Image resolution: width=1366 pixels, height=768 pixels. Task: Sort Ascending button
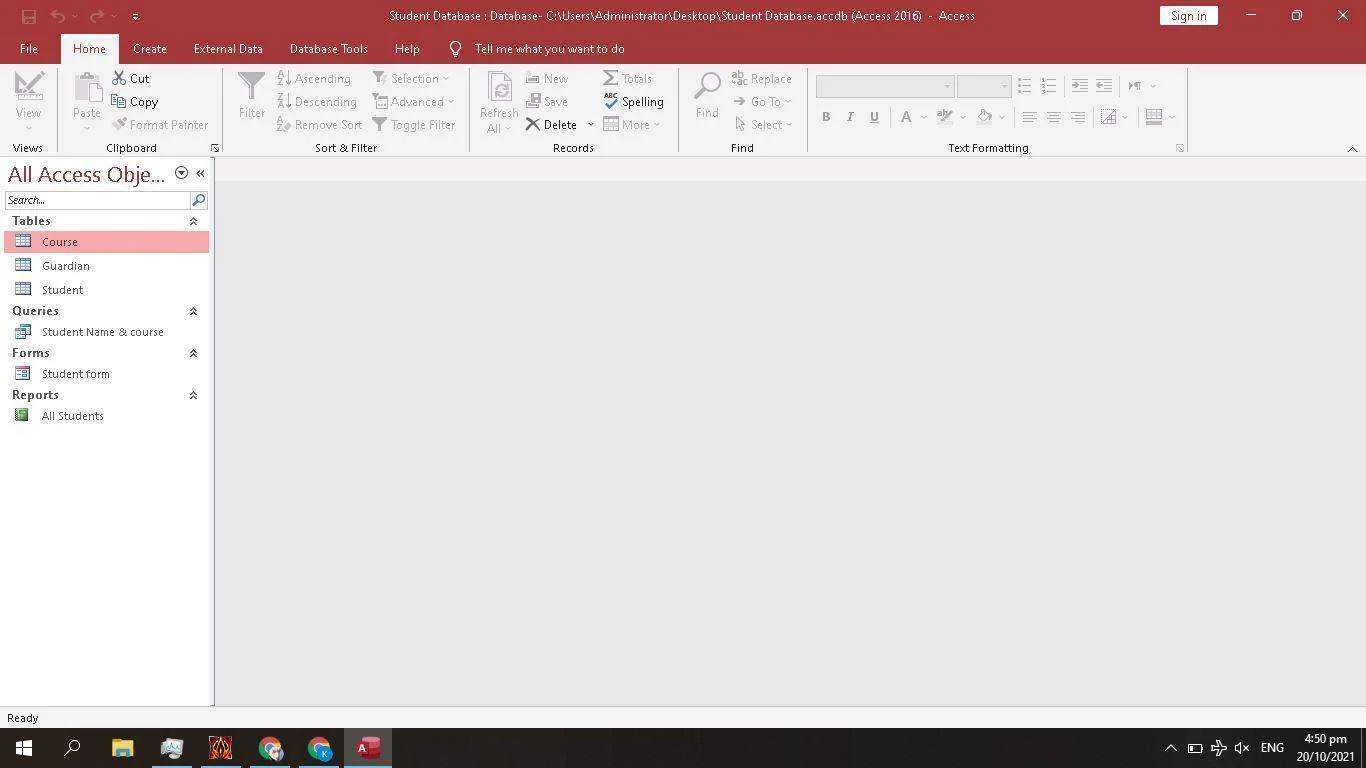(313, 78)
